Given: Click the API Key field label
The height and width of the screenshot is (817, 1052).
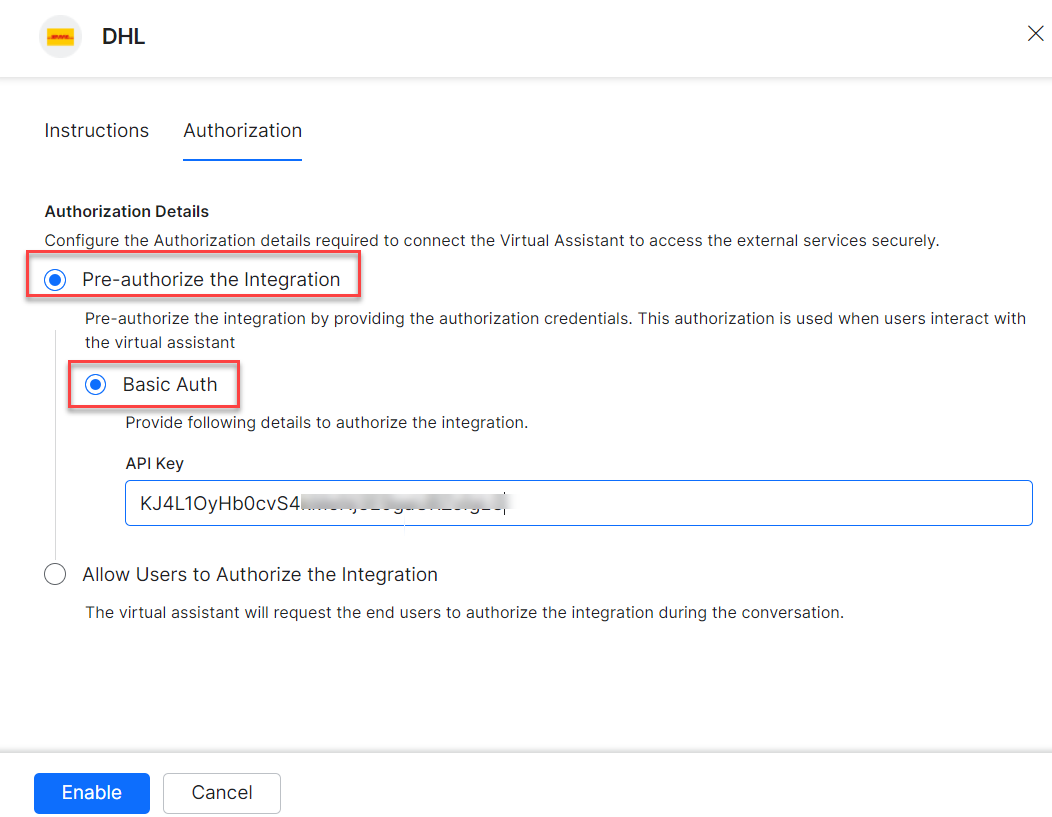Looking at the screenshot, I should (154, 464).
